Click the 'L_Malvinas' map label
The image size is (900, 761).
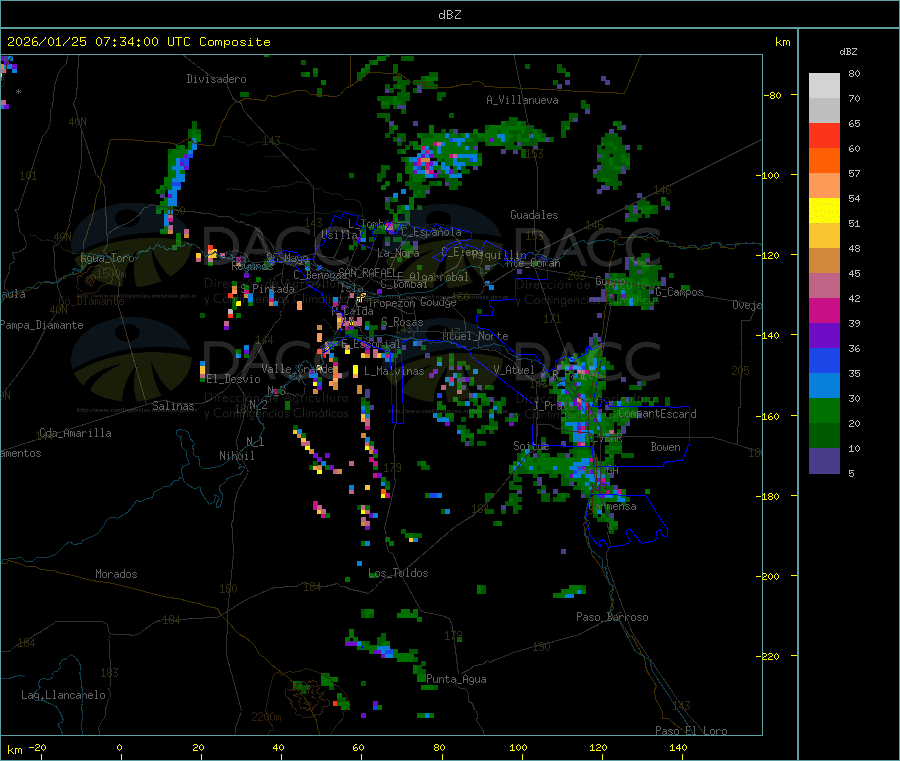coord(394,371)
